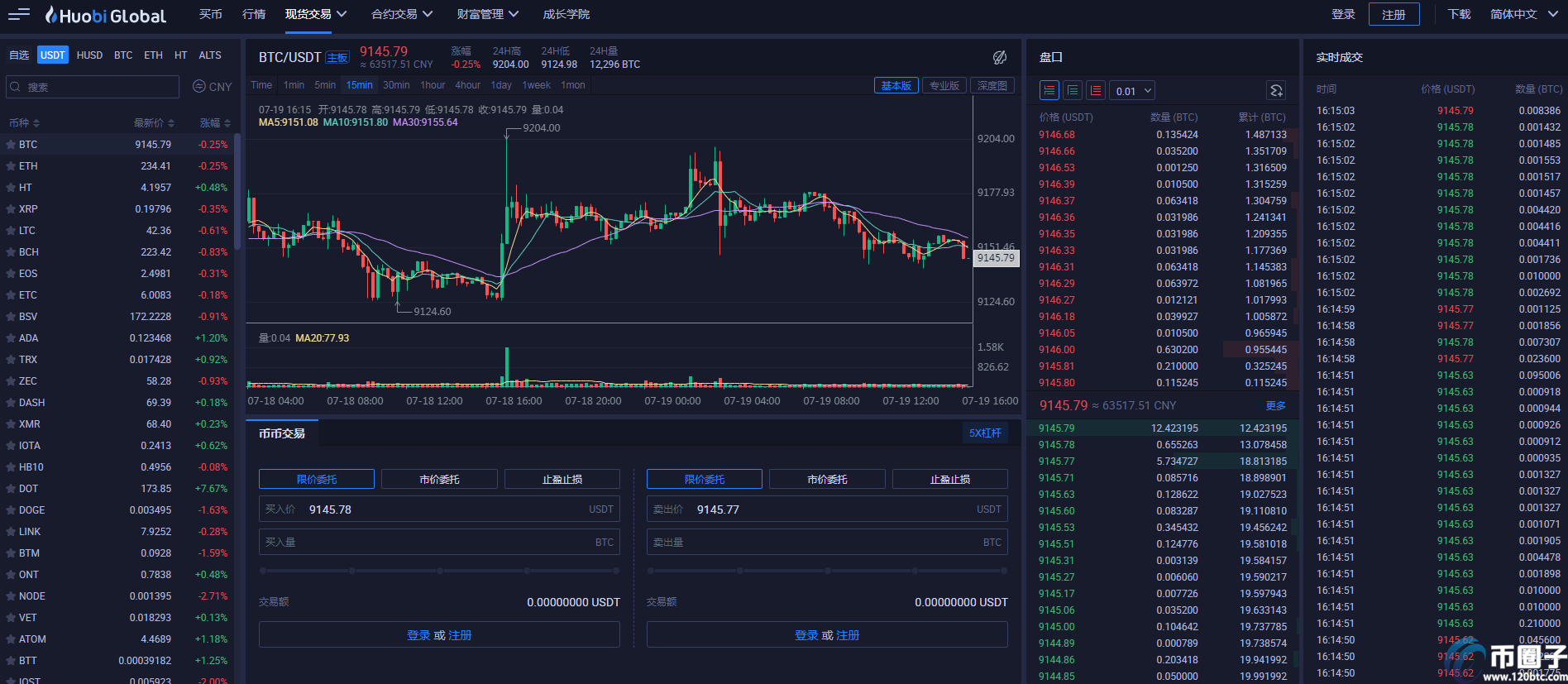Click the theme palette icon above the chart
Image resolution: width=1568 pixels, height=684 pixels.
coord(1000,57)
